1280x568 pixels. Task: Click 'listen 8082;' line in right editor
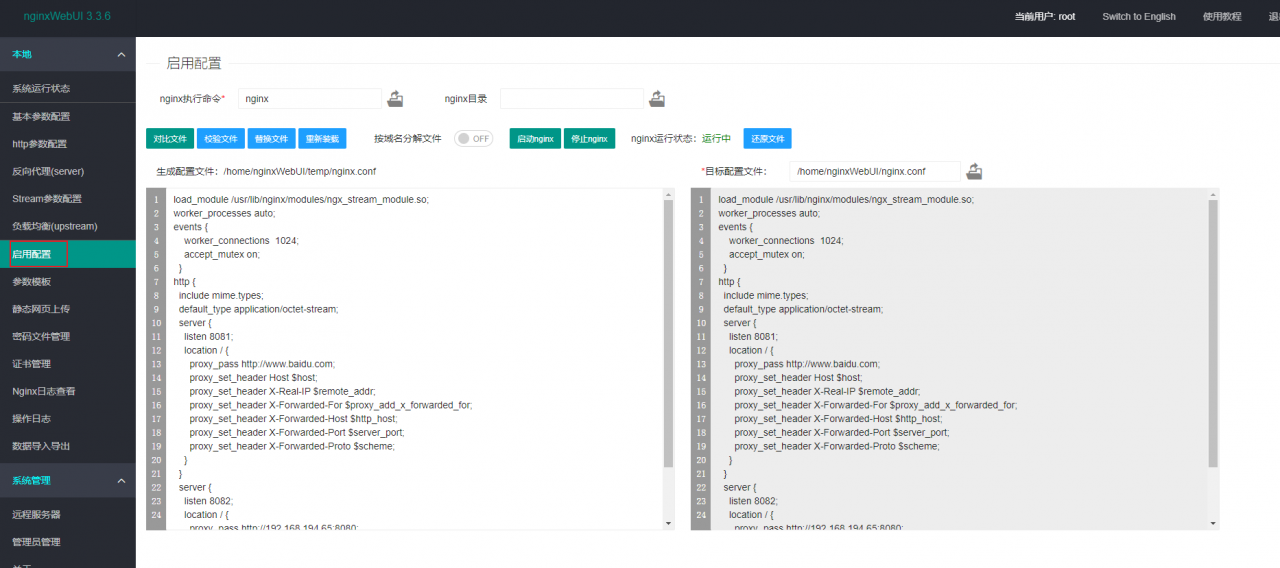click(753, 501)
